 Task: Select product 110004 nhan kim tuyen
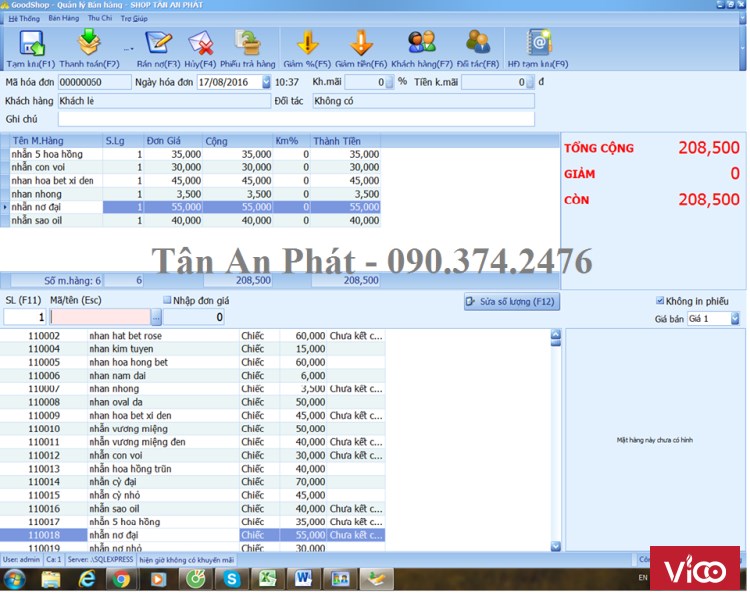192,349
